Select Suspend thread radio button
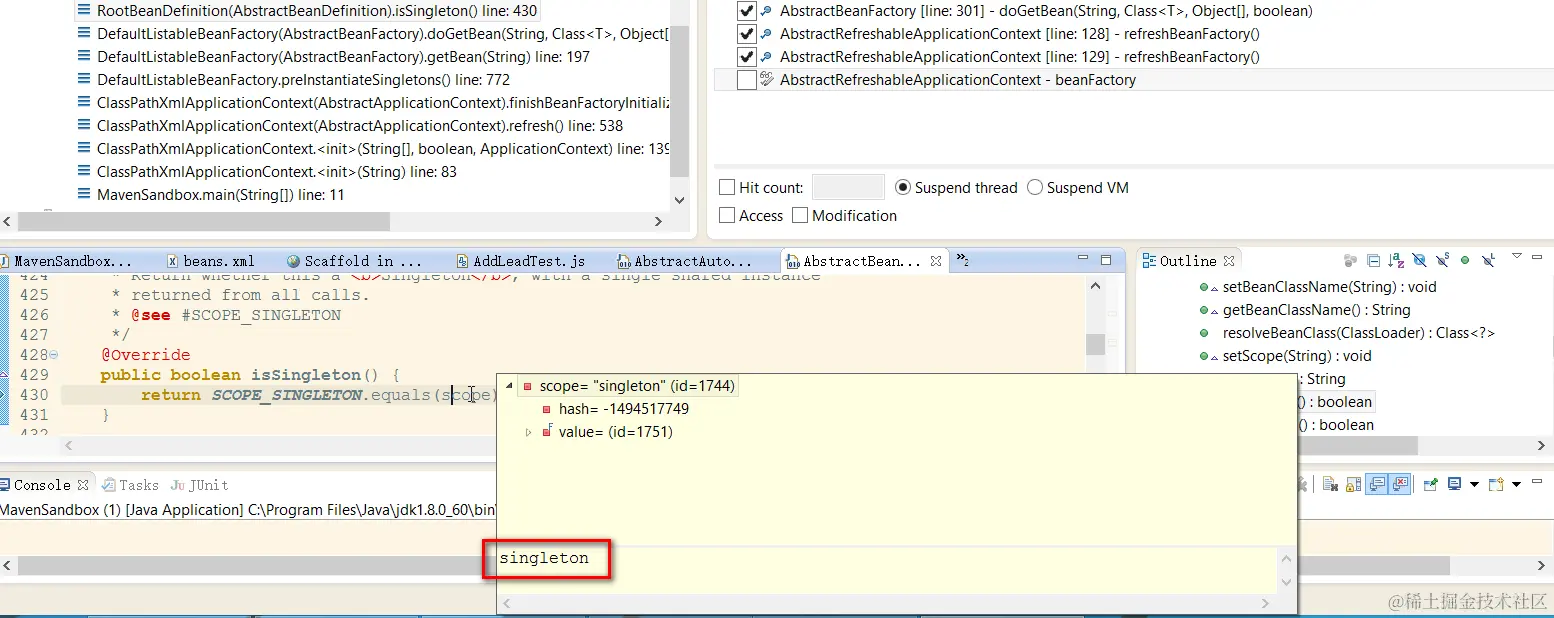Viewport: 1554px width, 618px height. click(903, 187)
